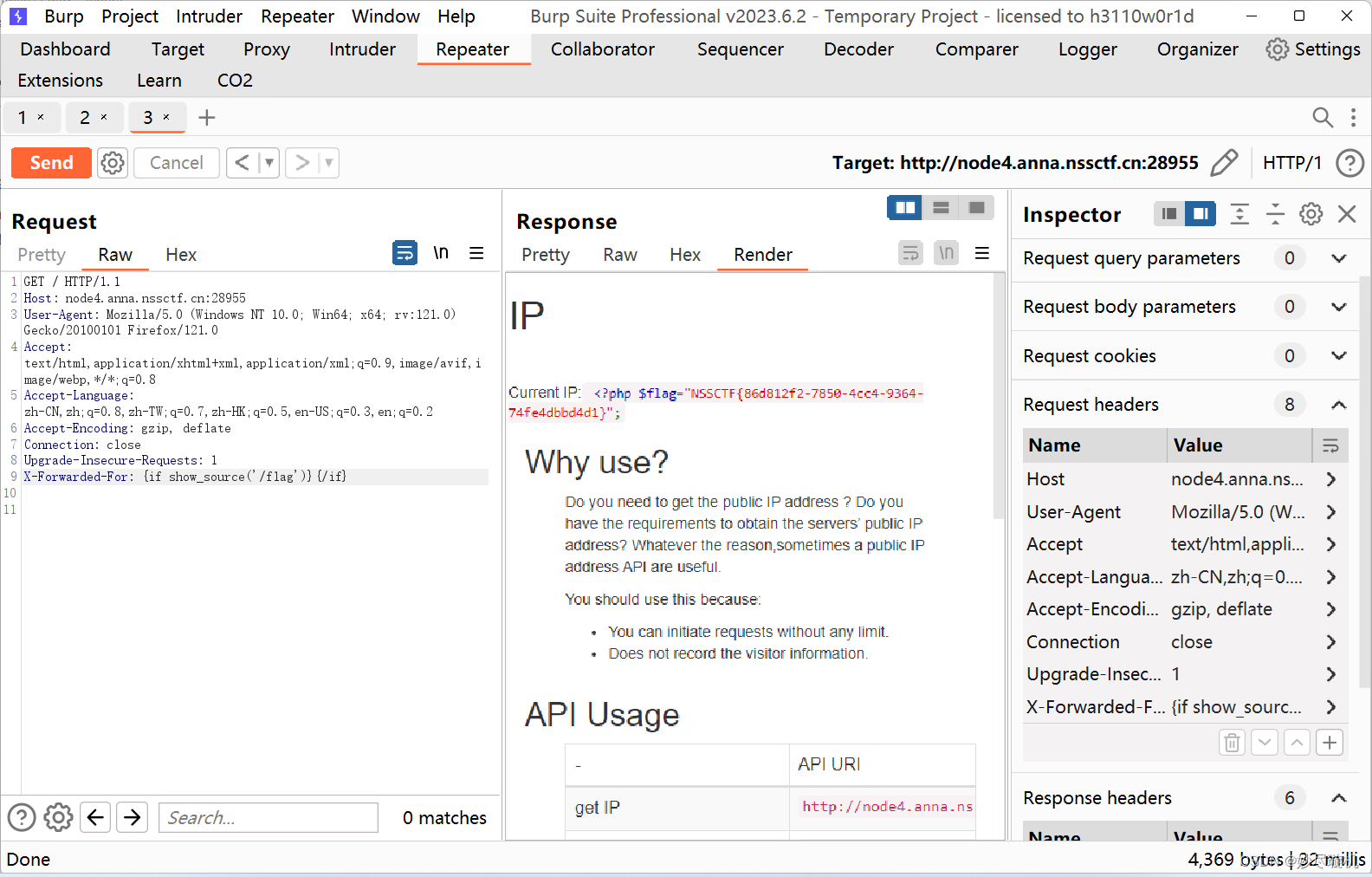Edit the target with pencil icon
The width and height of the screenshot is (1372, 877).
1224,163
